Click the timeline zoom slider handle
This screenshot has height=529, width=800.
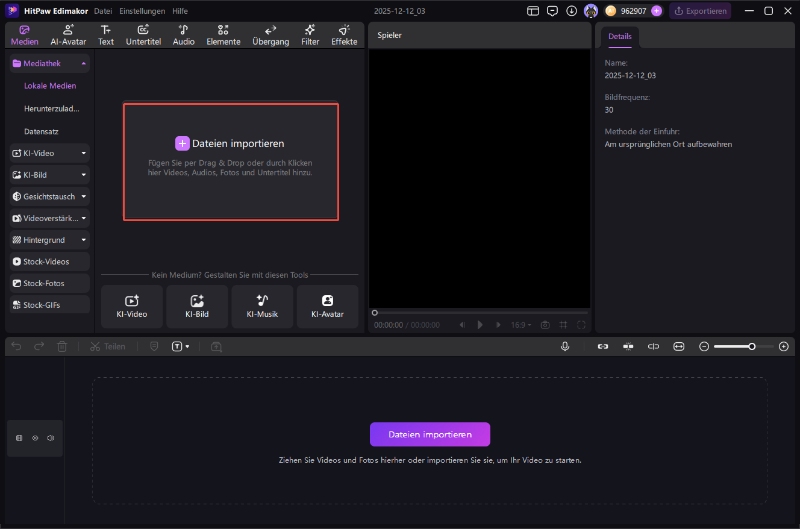pos(752,346)
